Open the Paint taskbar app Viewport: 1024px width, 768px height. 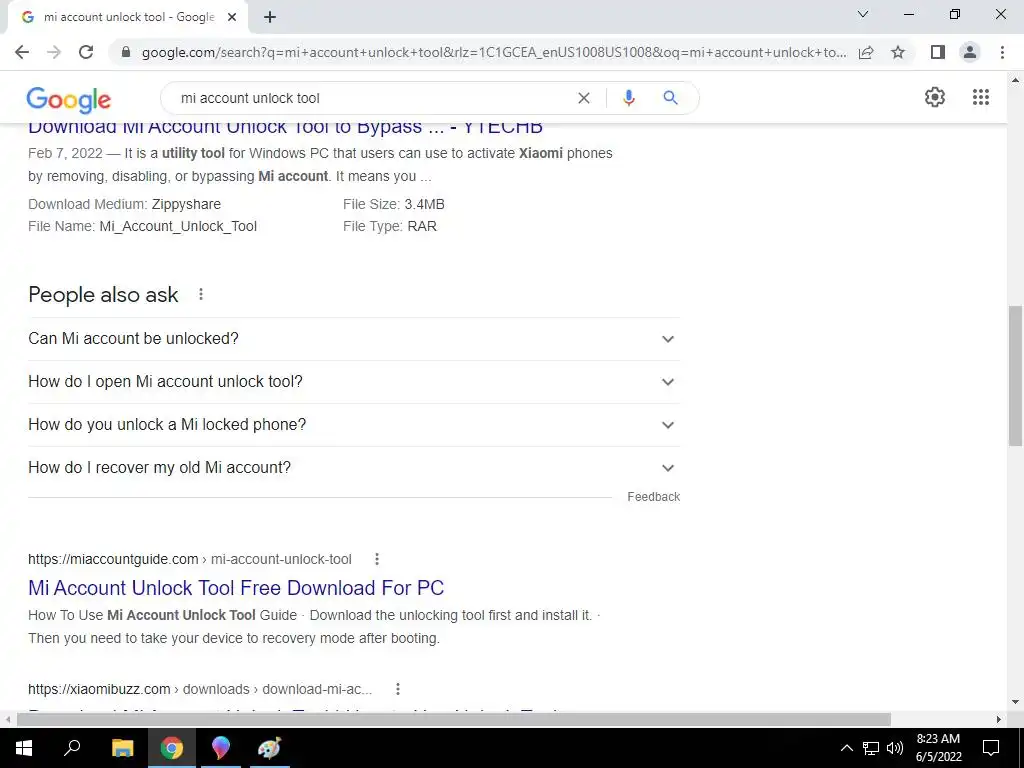270,748
